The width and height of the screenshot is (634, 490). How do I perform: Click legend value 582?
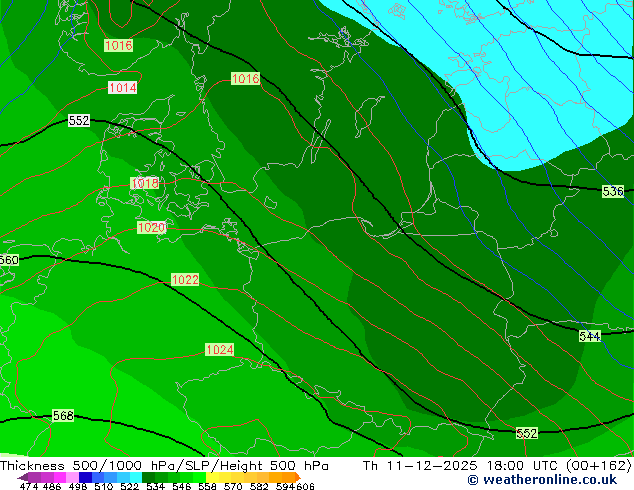pyautogui.click(x=259, y=486)
